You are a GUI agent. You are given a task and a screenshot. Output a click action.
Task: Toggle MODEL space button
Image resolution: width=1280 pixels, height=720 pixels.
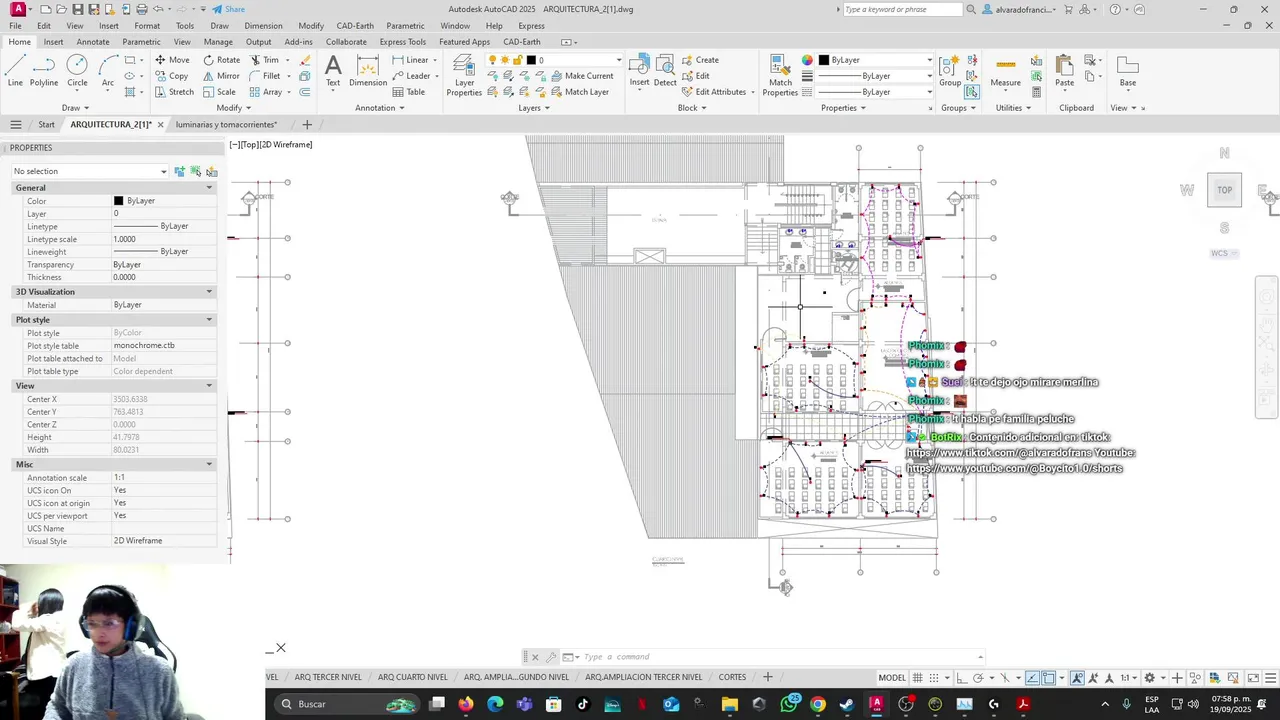892,678
